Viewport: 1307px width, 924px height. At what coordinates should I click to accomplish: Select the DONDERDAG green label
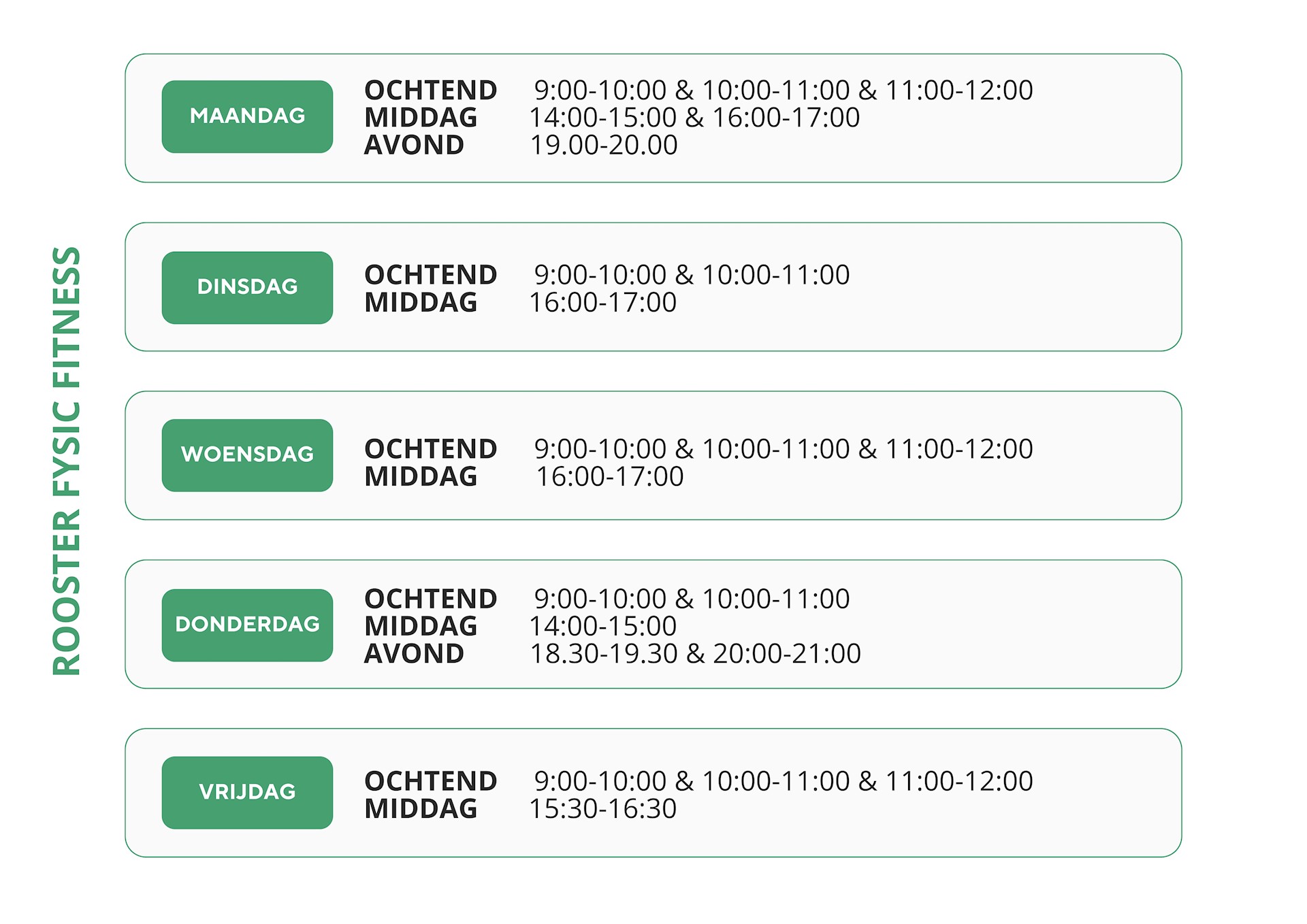click(247, 625)
